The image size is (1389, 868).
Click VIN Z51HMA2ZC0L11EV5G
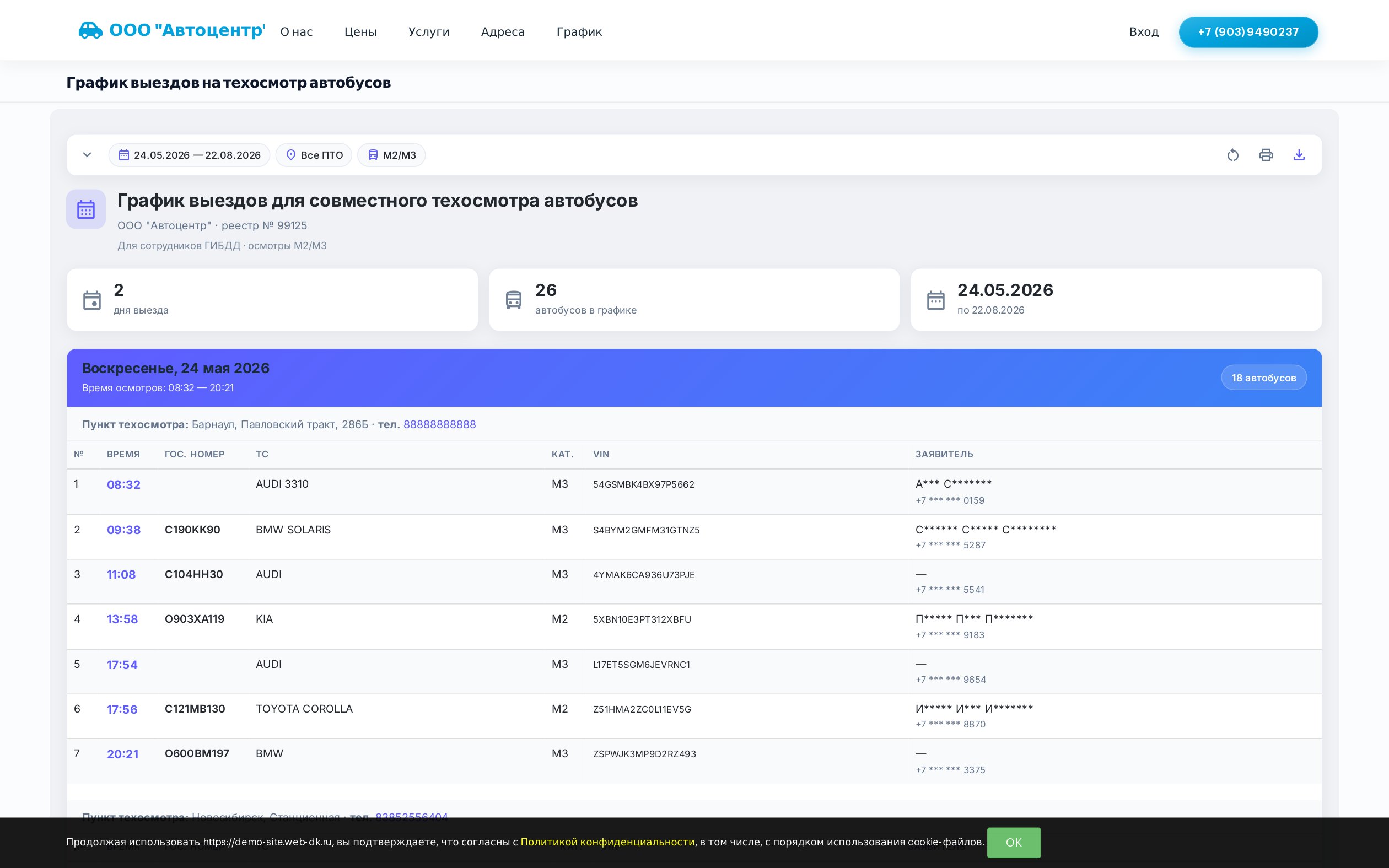point(642,710)
